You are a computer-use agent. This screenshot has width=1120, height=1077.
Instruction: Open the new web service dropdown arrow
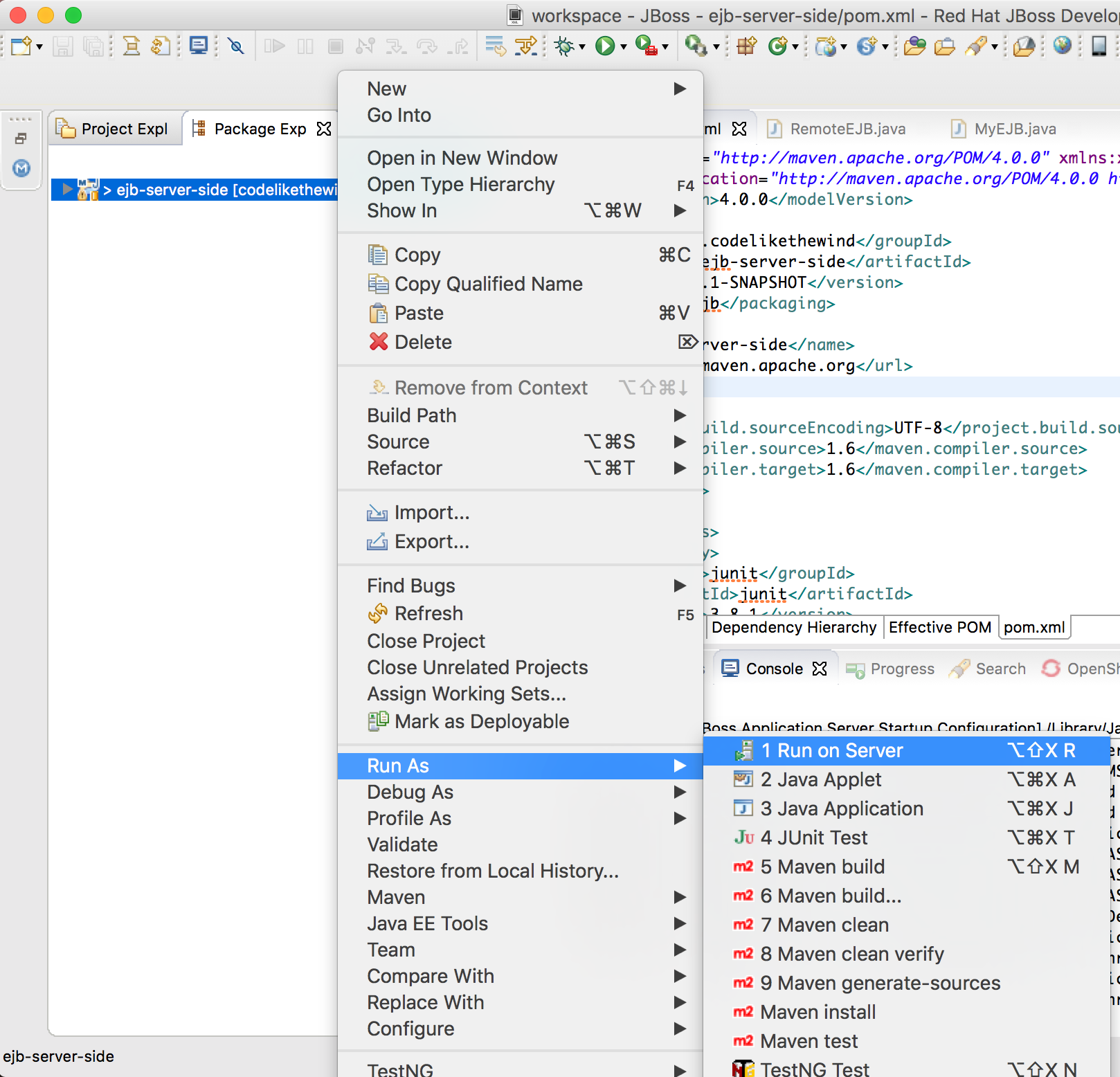click(x=885, y=47)
